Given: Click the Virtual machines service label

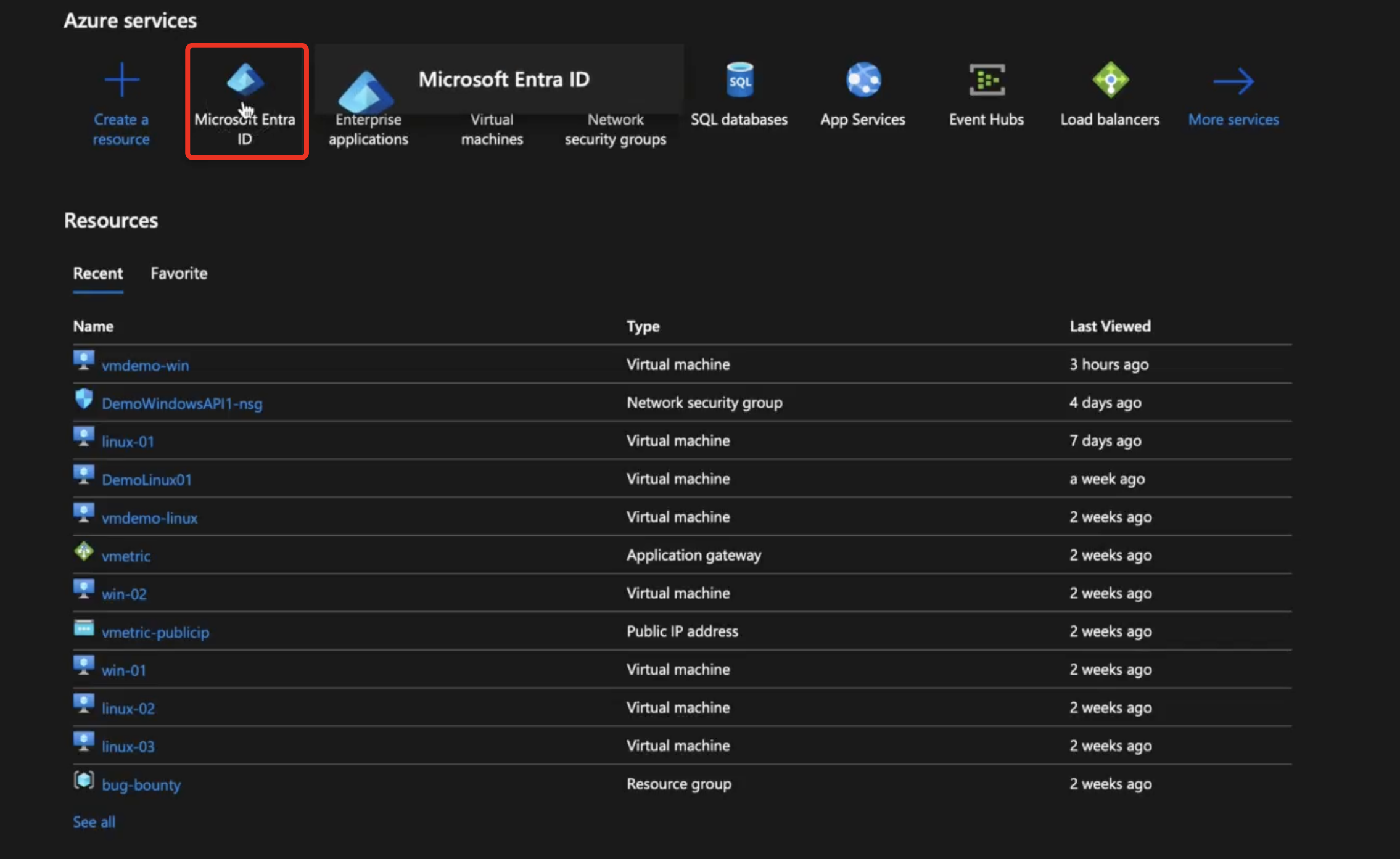Looking at the screenshot, I should tap(492, 129).
